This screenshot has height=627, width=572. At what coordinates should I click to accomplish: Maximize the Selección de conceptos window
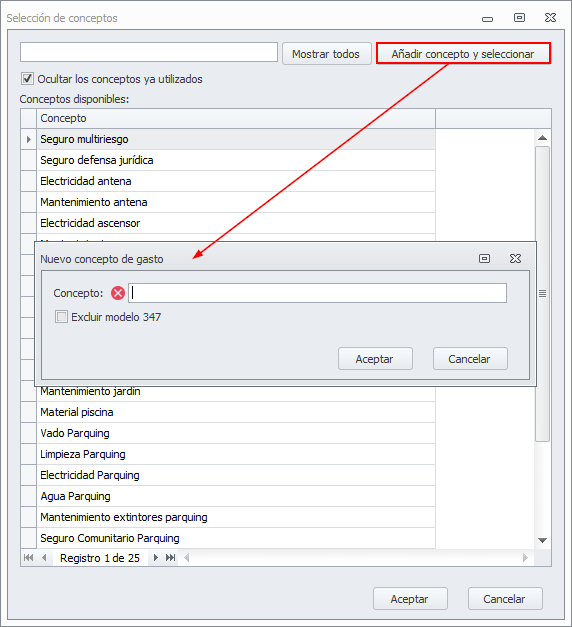(x=519, y=18)
